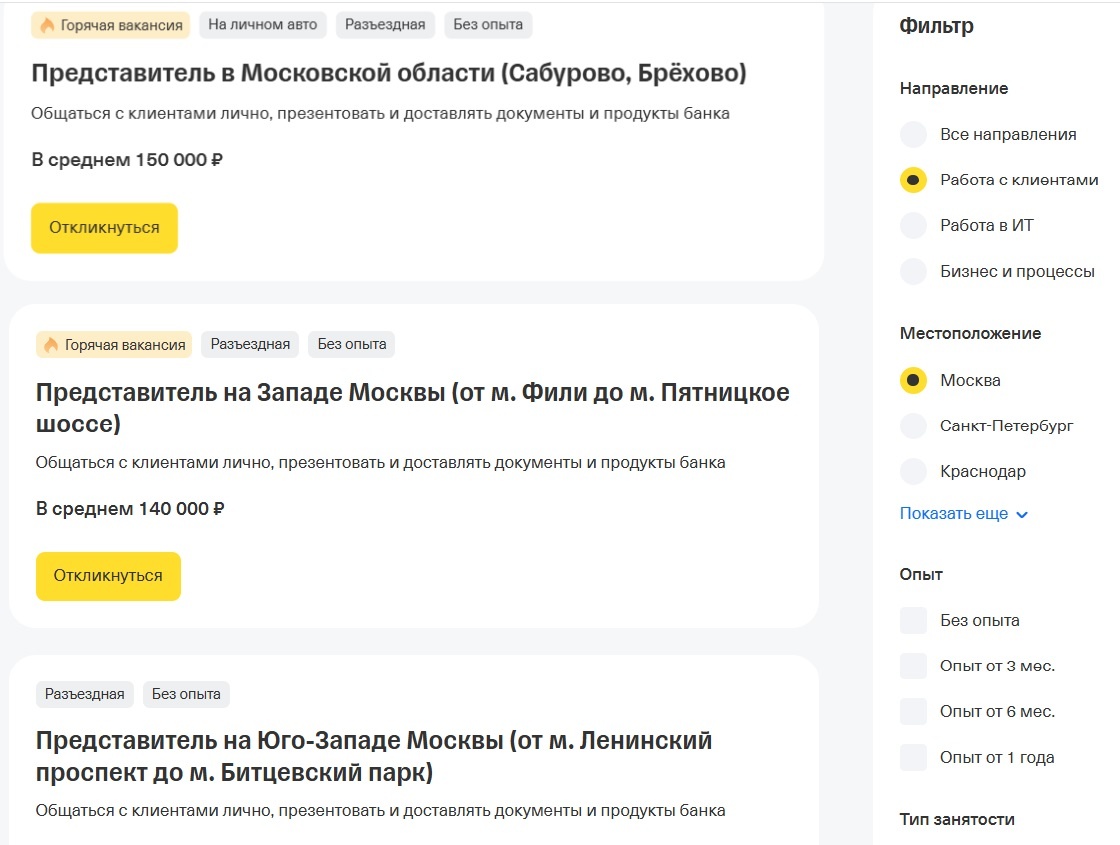
Task: Click the flame icon on the Сабурово vacancy
Action: click(47, 26)
